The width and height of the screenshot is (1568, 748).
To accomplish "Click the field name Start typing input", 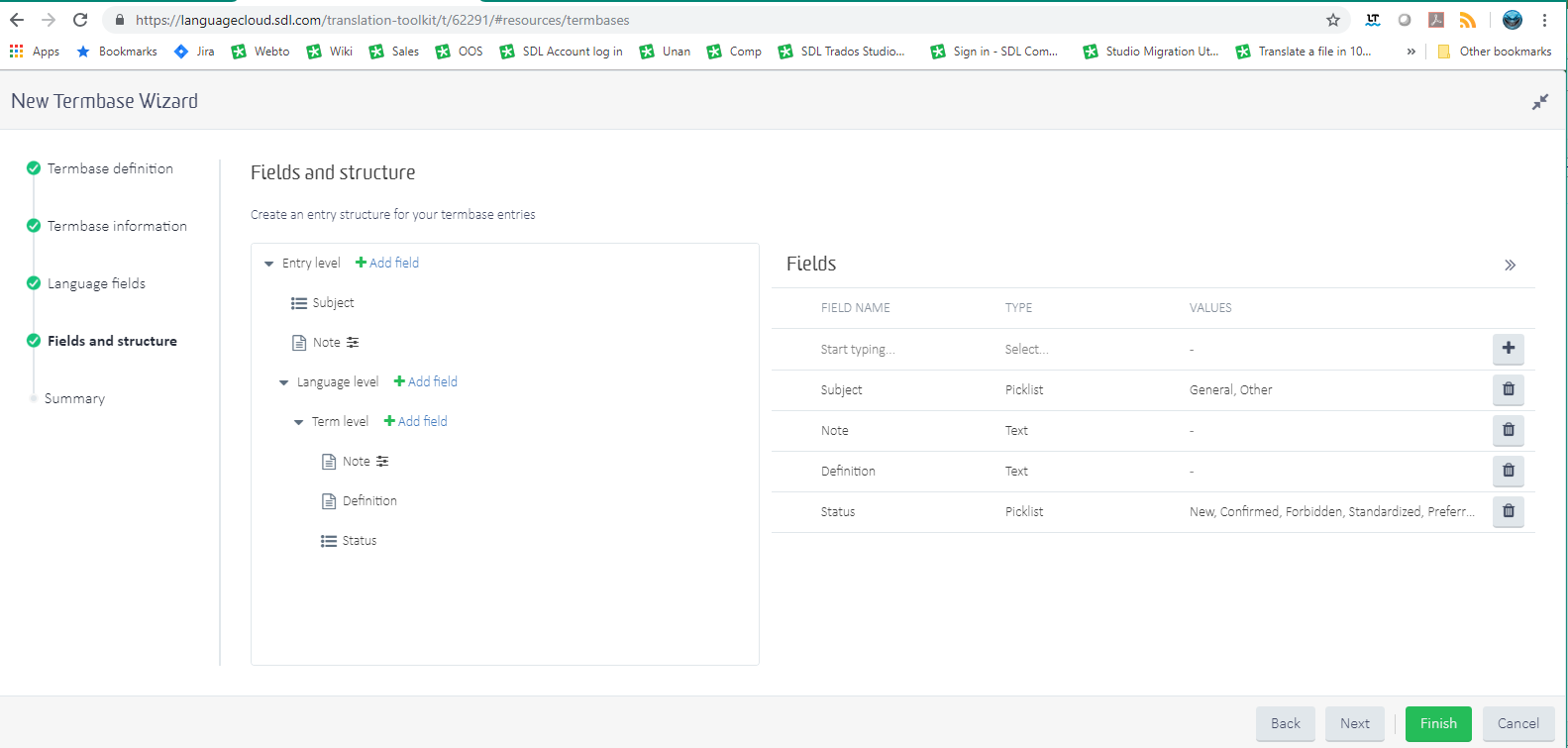I will (x=858, y=350).
